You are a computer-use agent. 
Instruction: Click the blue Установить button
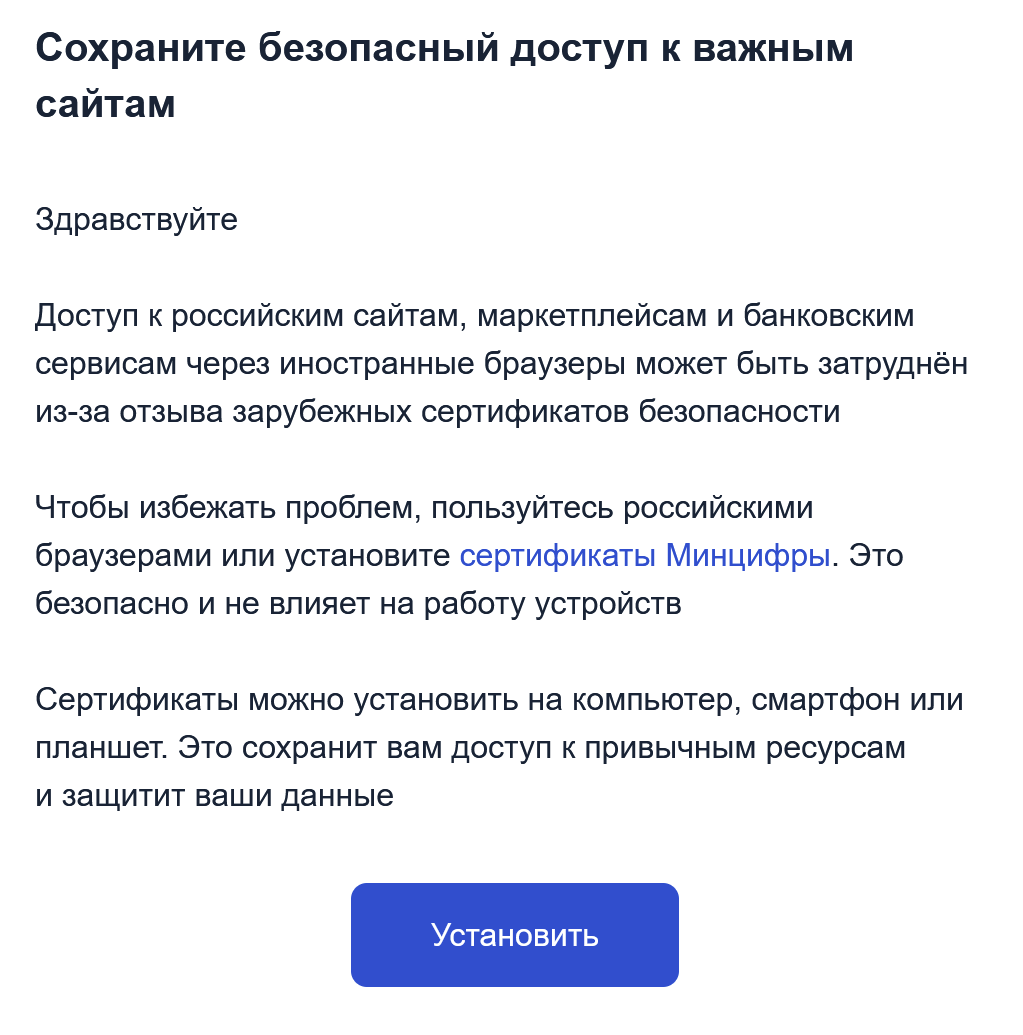click(x=514, y=935)
